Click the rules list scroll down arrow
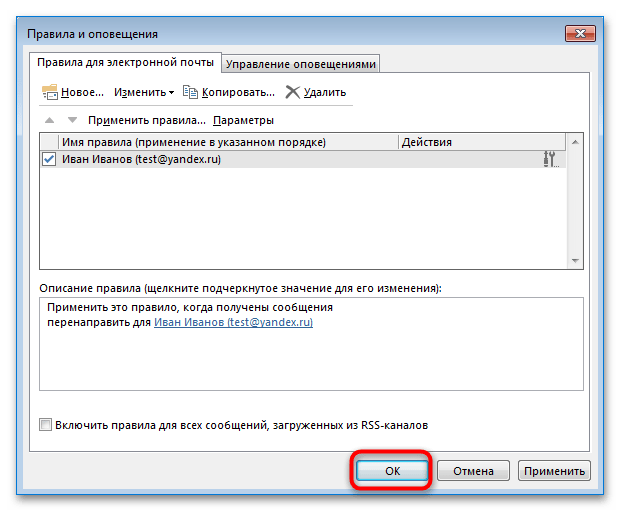Screen dimensions: 620x511 (x=575, y=261)
